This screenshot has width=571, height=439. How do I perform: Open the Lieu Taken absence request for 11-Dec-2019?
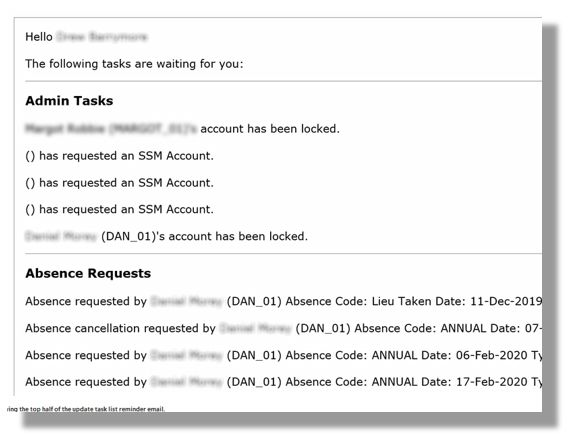coord(284,301)
